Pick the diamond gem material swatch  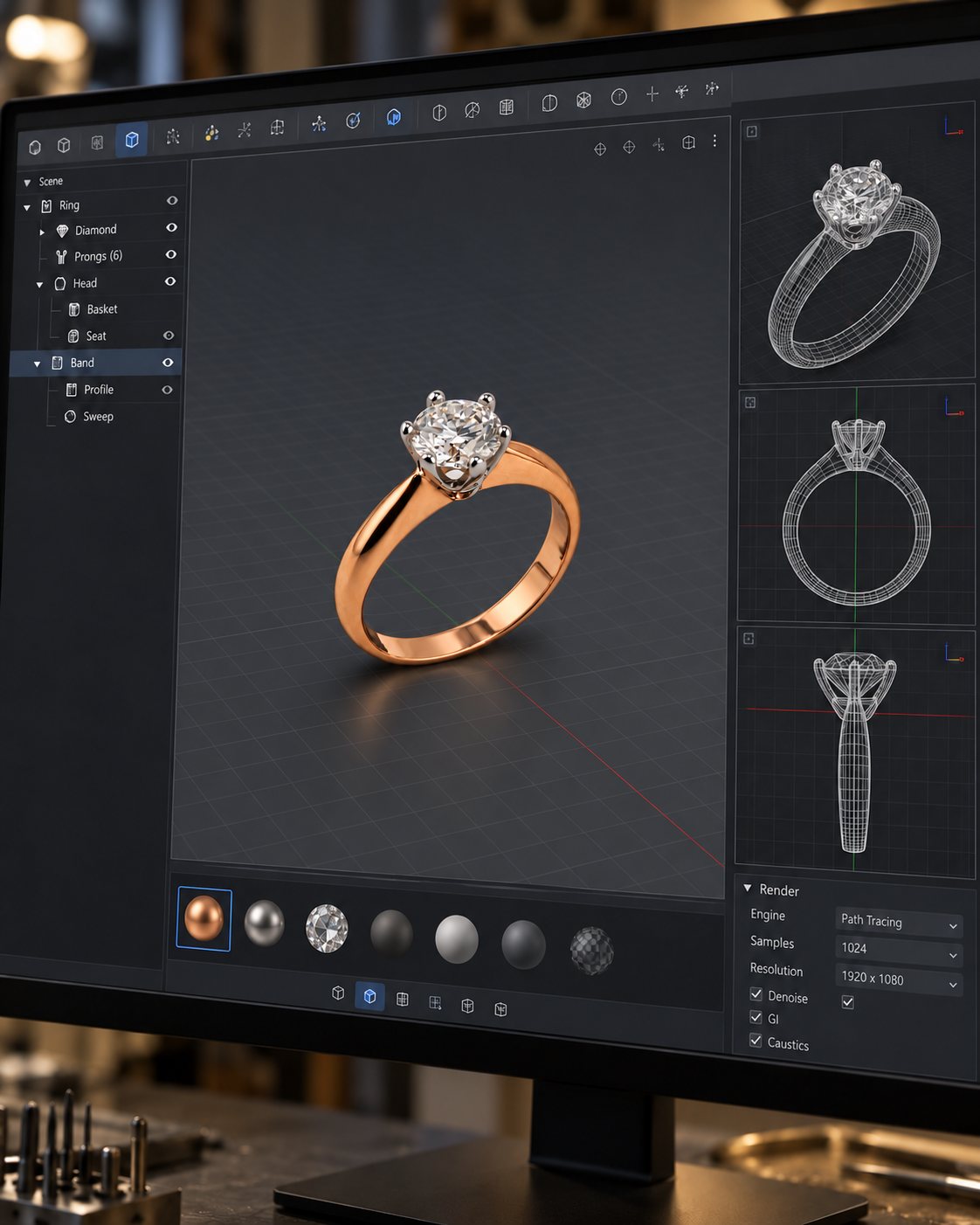[x=327, y=928]
